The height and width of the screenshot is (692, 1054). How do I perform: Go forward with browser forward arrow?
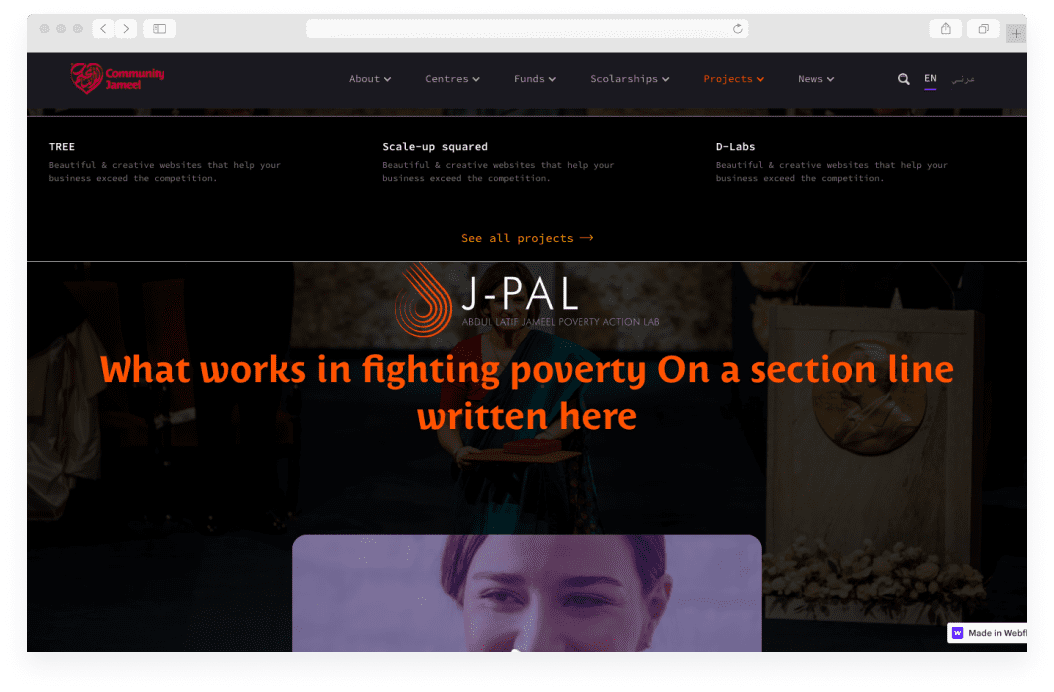[x=126, y=28]
